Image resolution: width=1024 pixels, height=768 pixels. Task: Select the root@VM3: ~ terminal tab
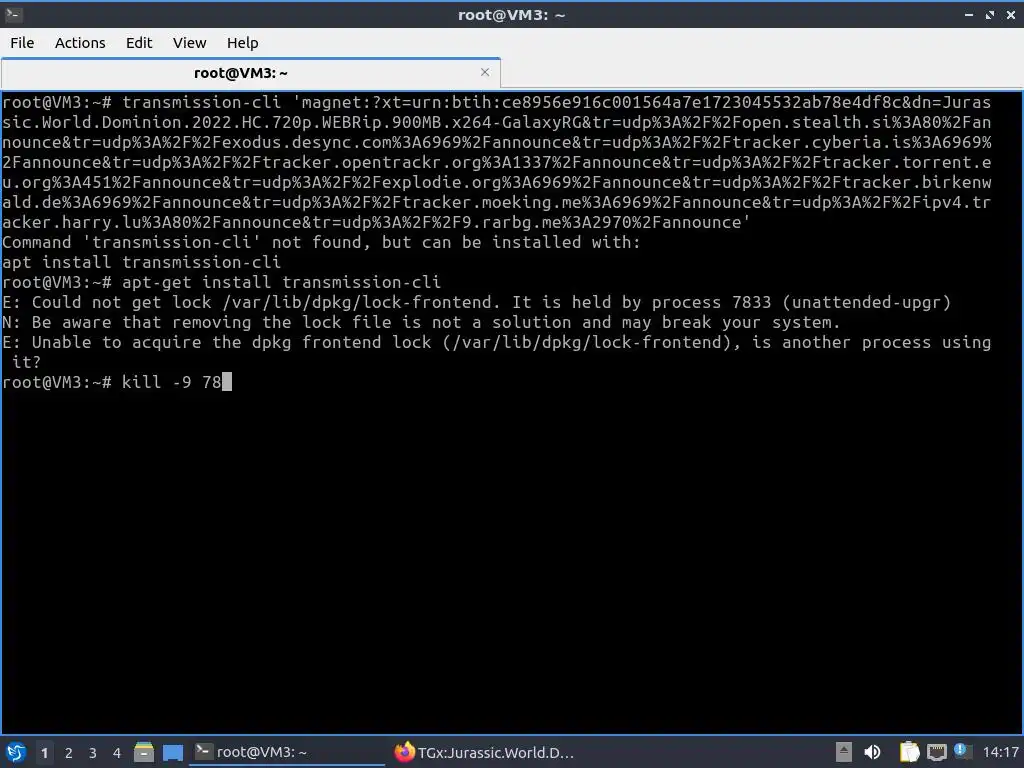click(x=251, y=73)
